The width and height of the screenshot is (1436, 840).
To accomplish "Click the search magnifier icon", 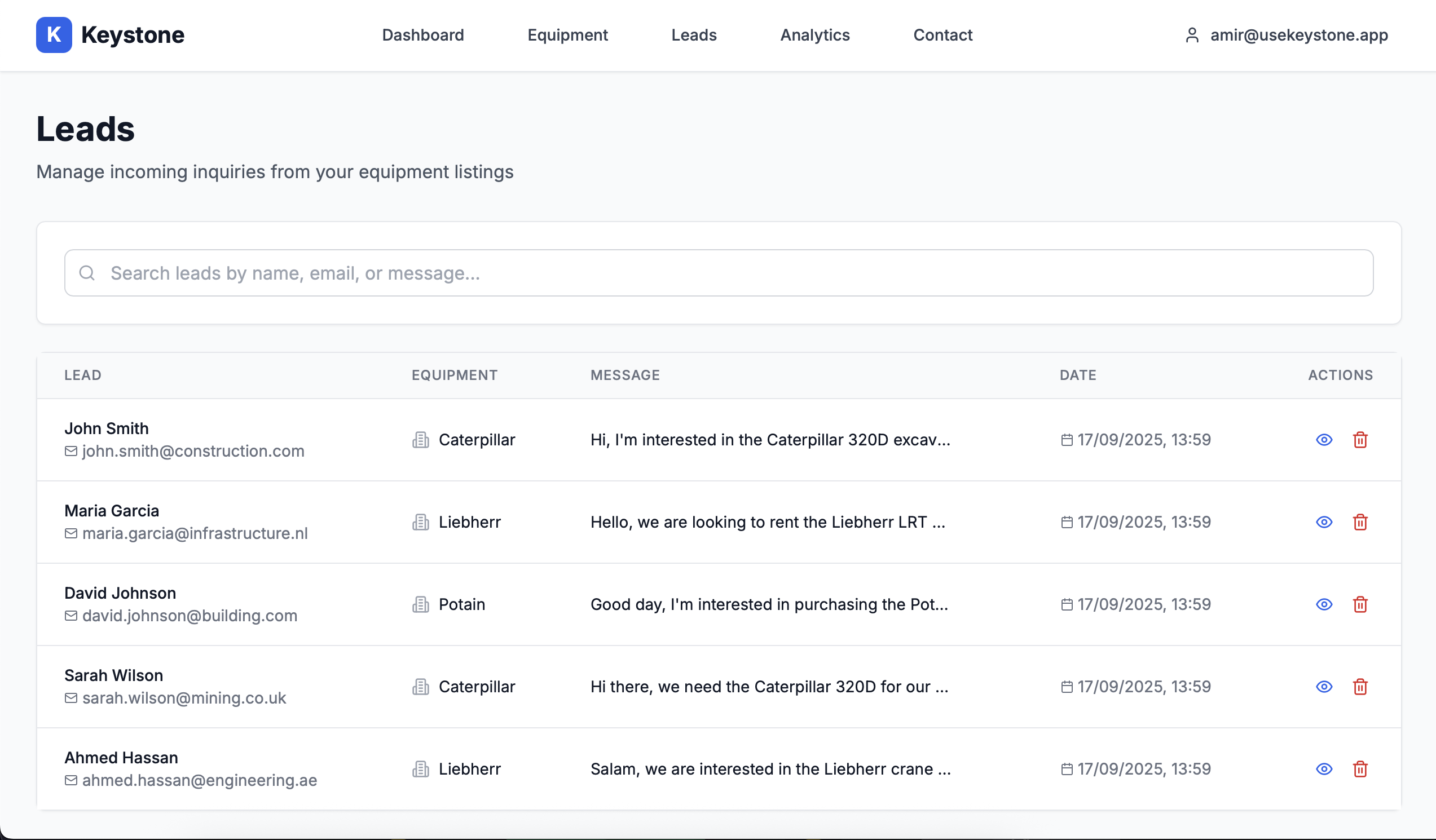I will (x=87, y=273).
